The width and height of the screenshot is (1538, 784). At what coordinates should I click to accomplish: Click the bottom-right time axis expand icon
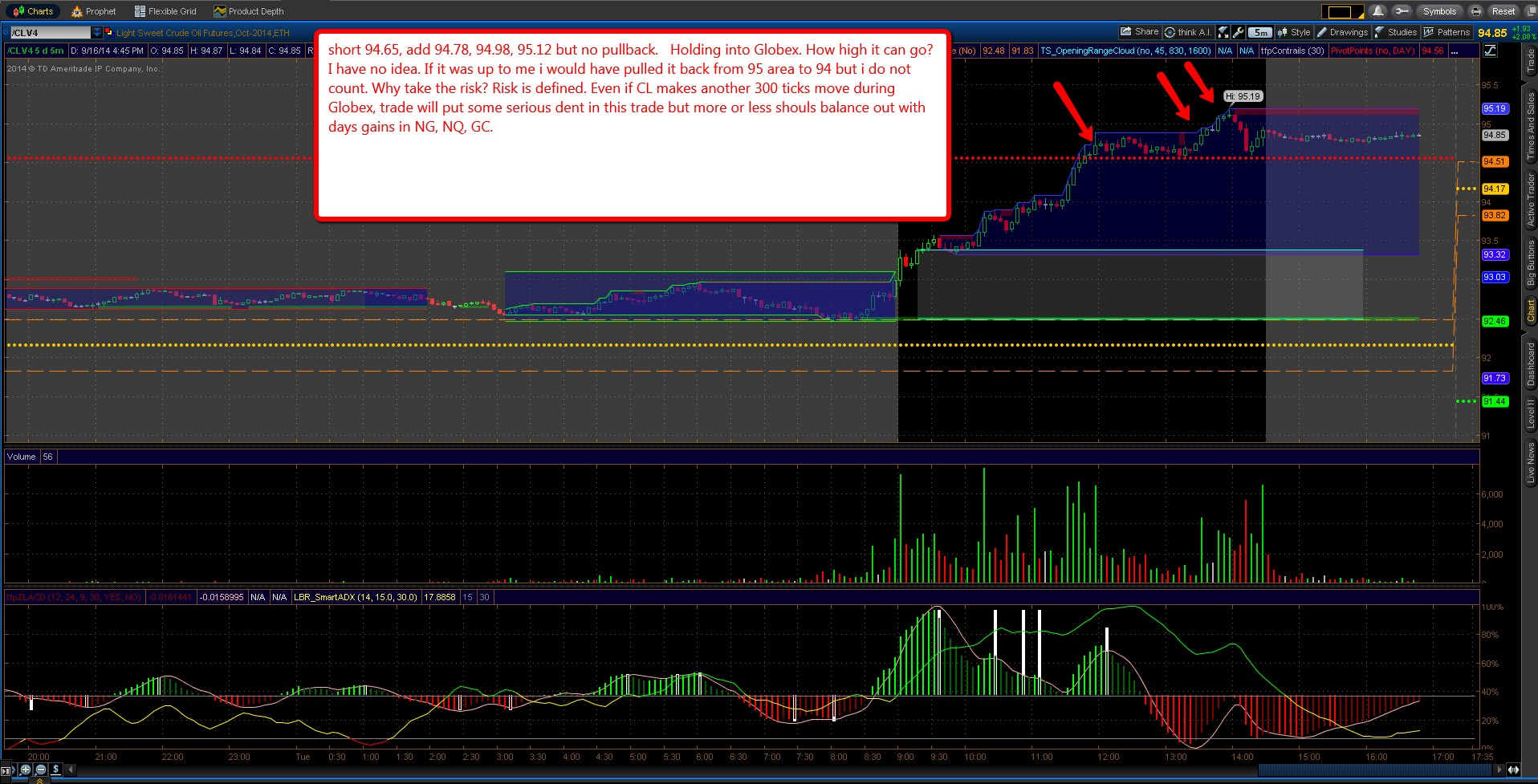coord(1513,770)
